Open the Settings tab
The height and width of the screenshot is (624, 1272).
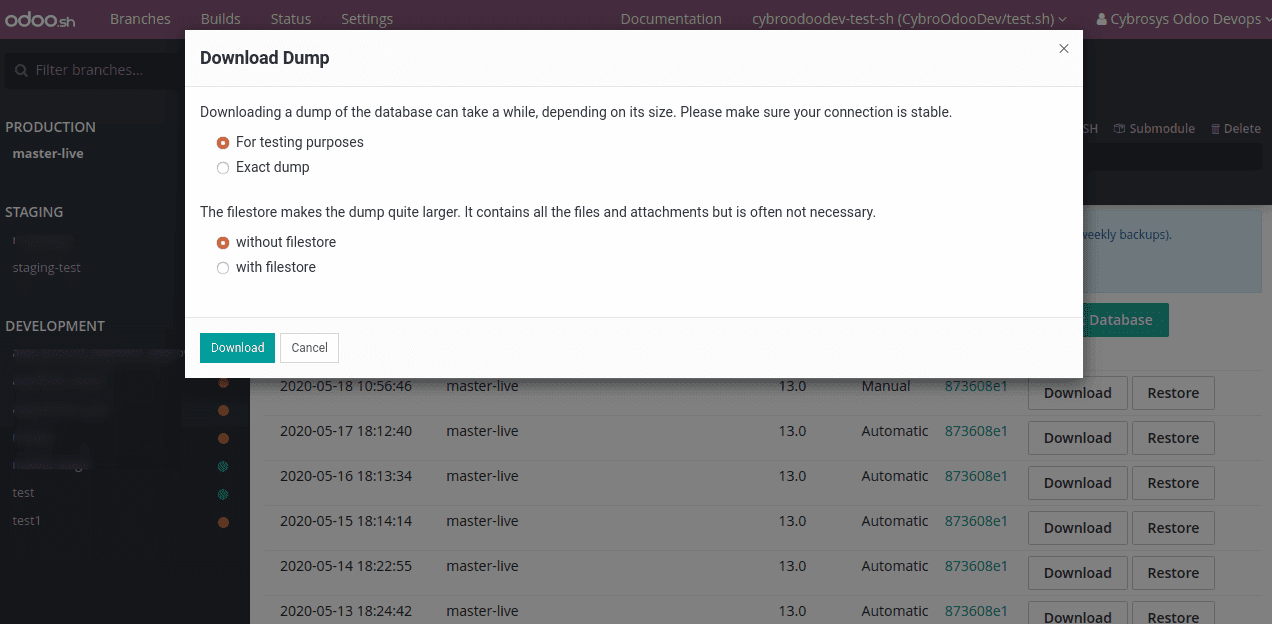pyautogui.click(x=367, y=19)
